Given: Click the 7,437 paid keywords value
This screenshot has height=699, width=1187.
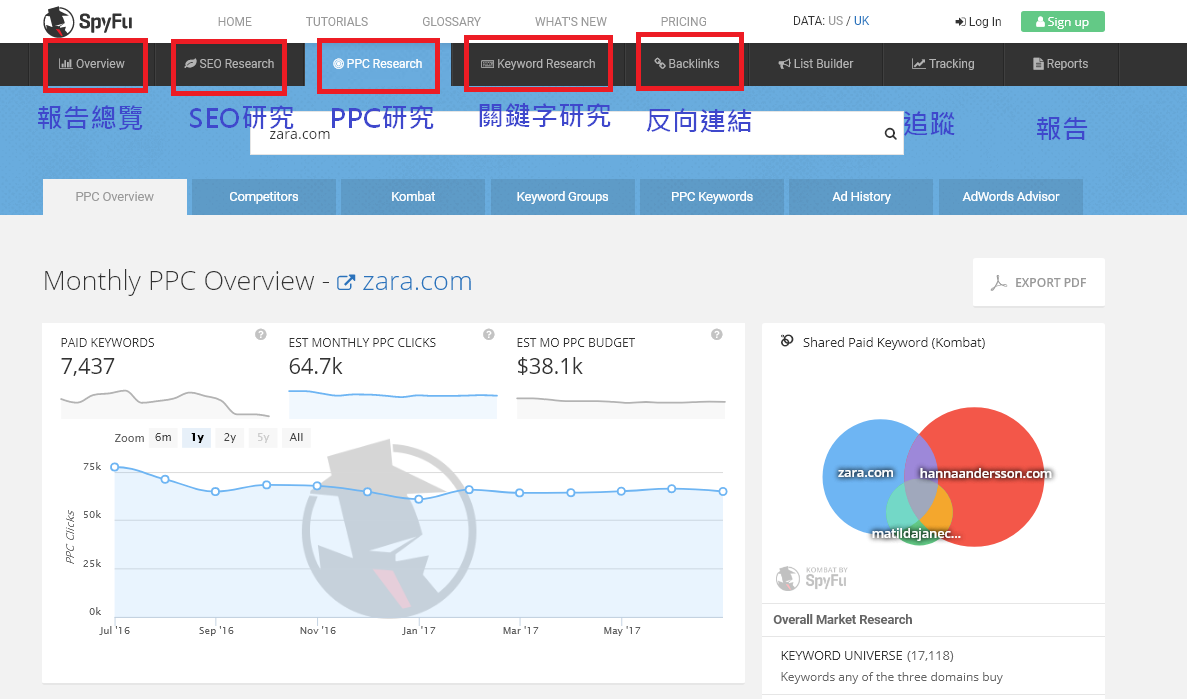Looking at the screenshot, I should pyautogui.click(x=88, y=367).
